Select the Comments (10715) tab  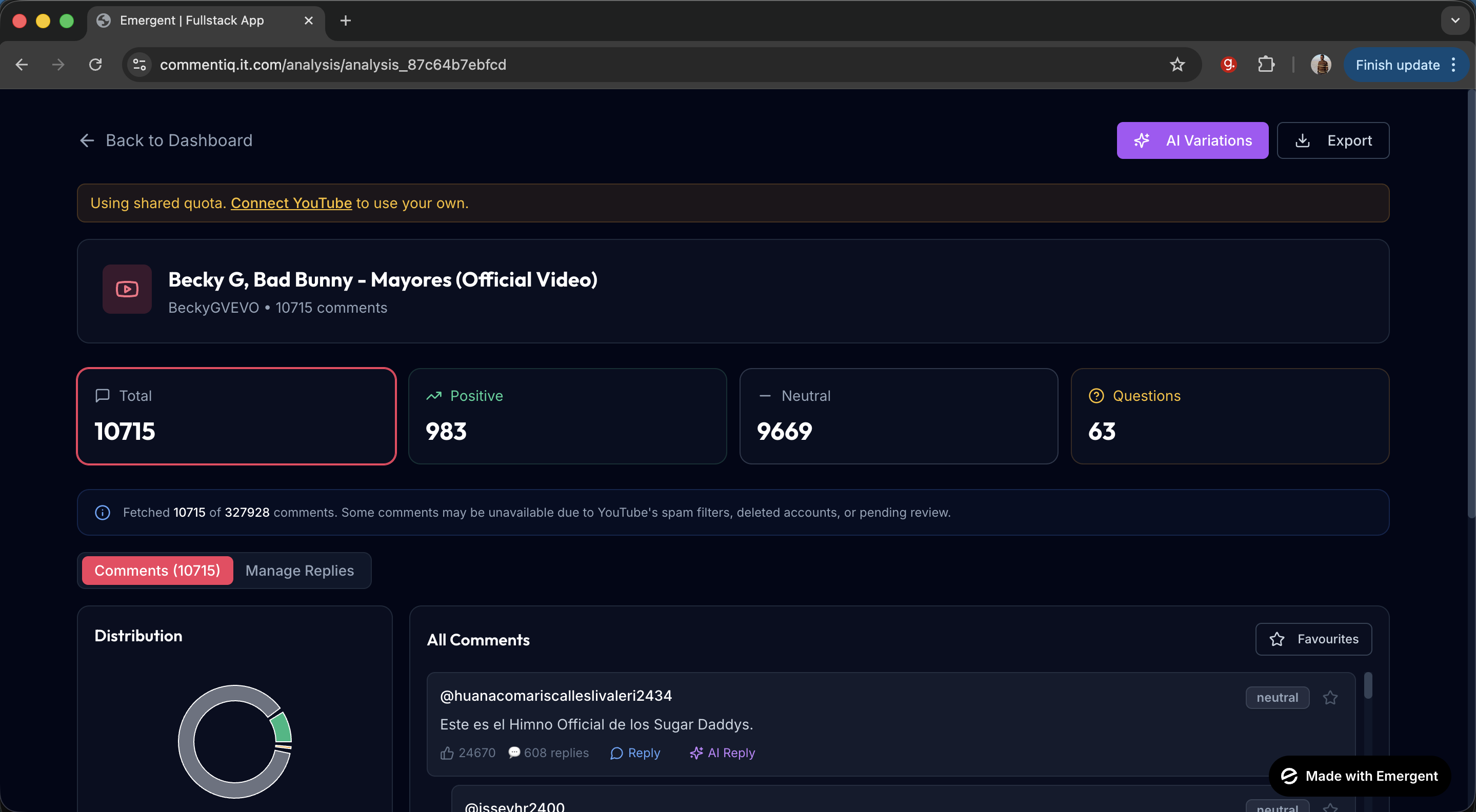(157, 571)
